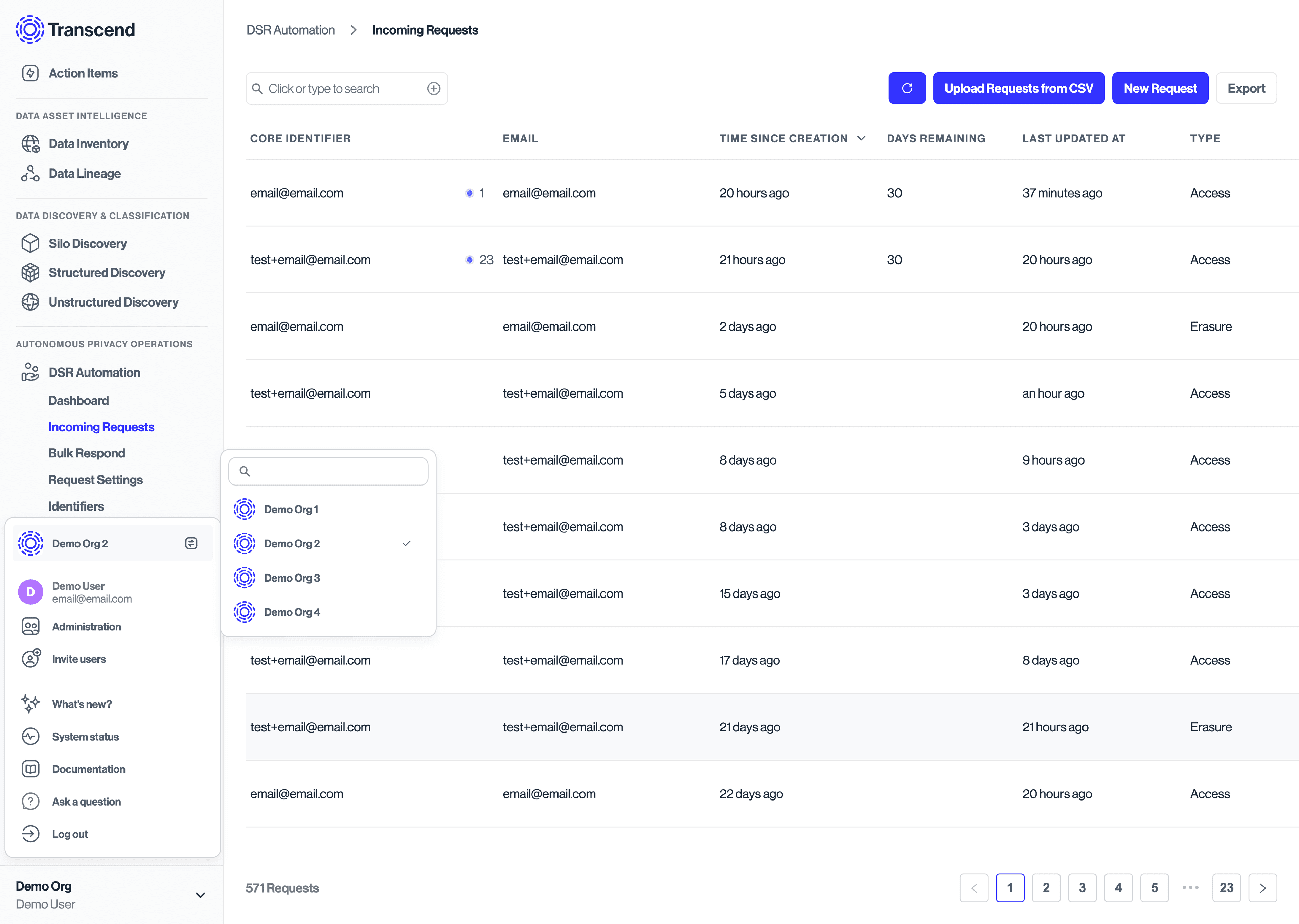This screenshot has height=924, width=1299.
Task: Select the Data Lineage icon
Action: point(30,173)
